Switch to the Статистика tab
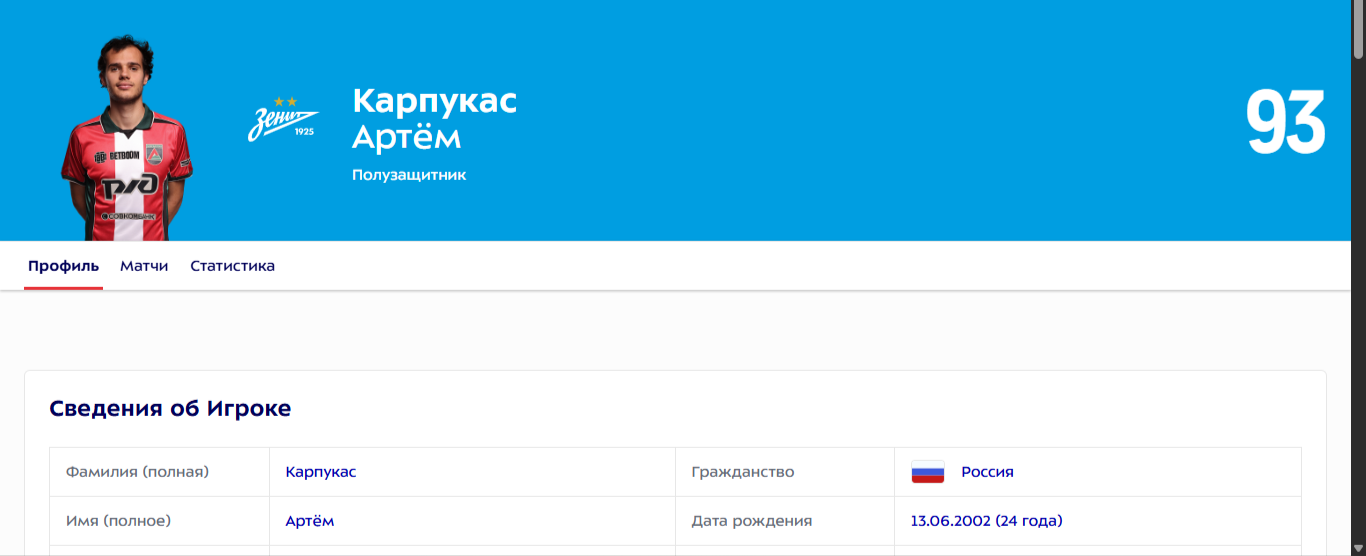1366x556 pixels. click(x=233, y=266)
